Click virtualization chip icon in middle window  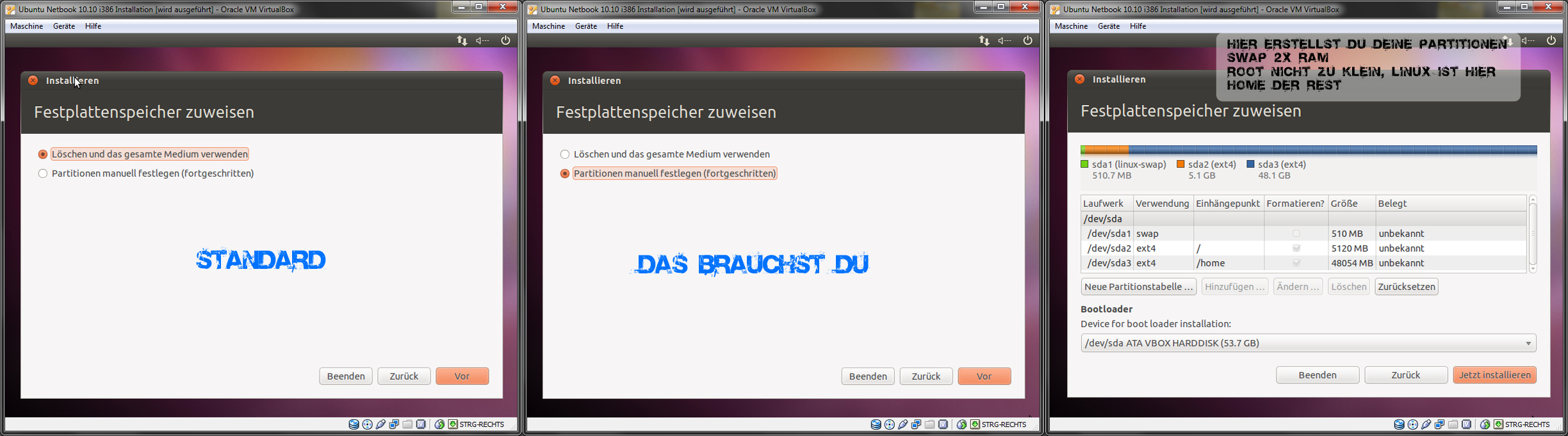[x=943, y=424]
